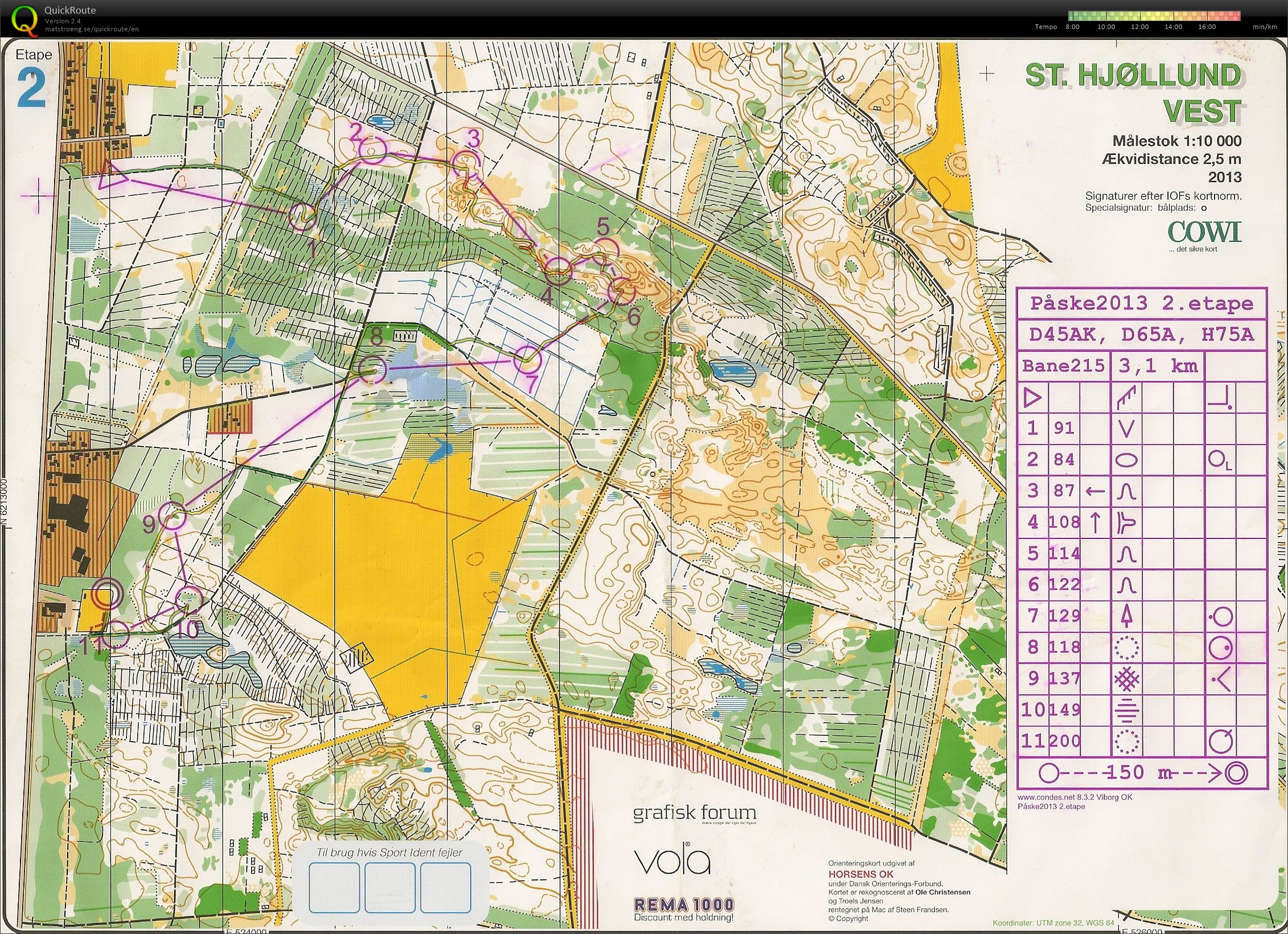Click the 3,1 km course length cell
1288x934 pixels.
tap(1158, 366)
